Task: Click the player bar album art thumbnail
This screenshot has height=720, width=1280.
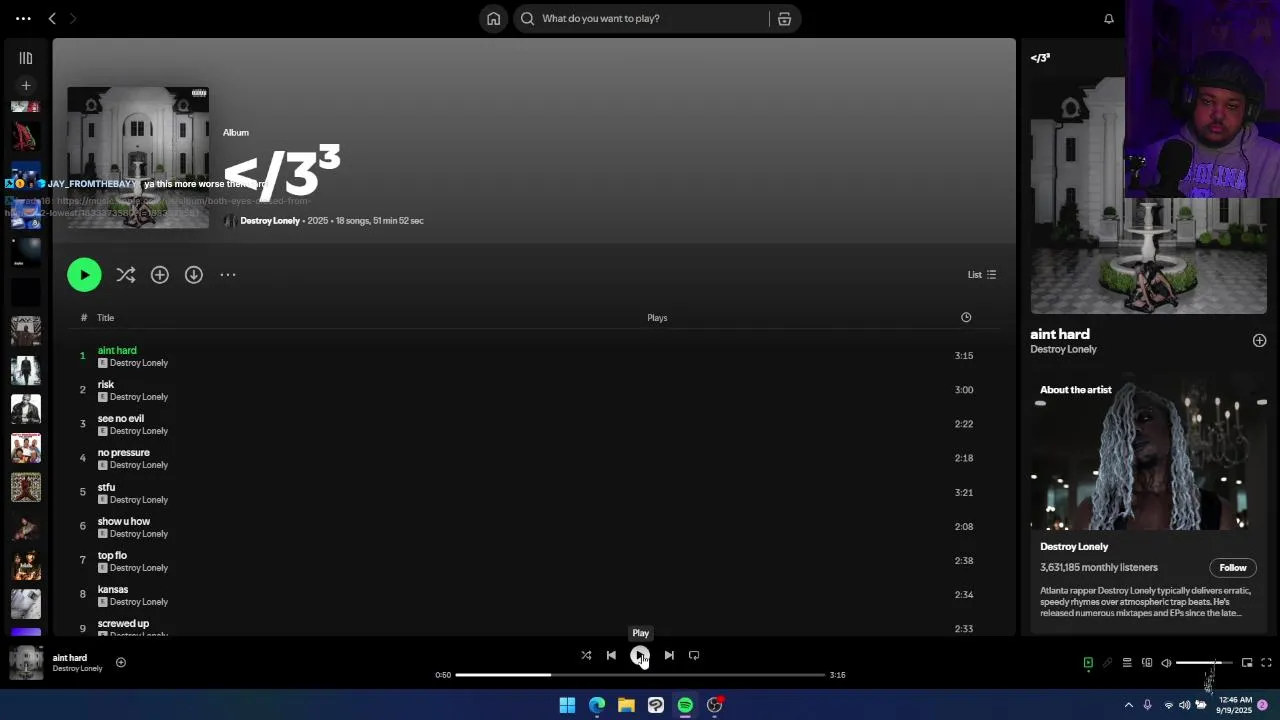Action: (x=26, y=662)
